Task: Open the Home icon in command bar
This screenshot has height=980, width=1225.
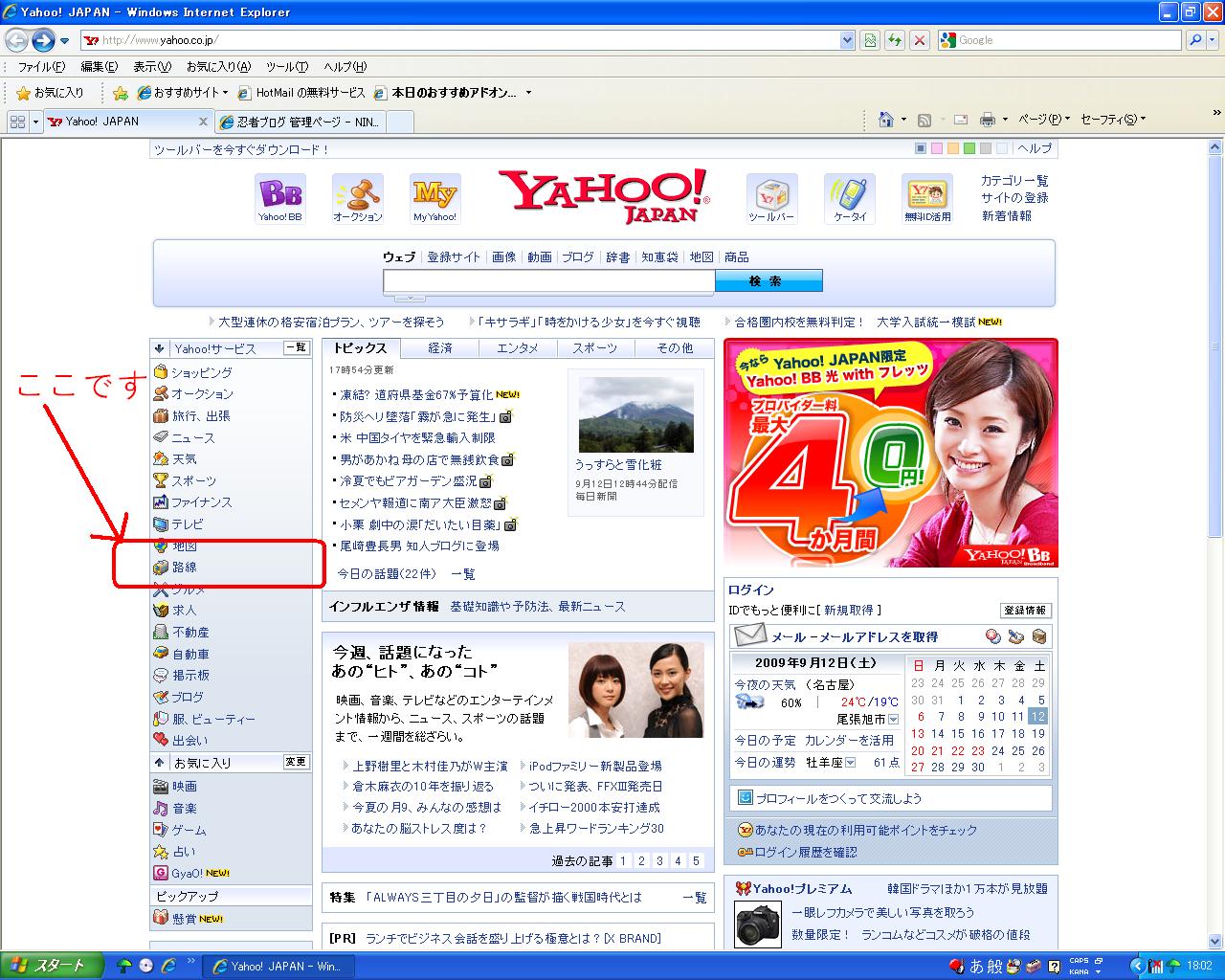Action: [886, 120]
